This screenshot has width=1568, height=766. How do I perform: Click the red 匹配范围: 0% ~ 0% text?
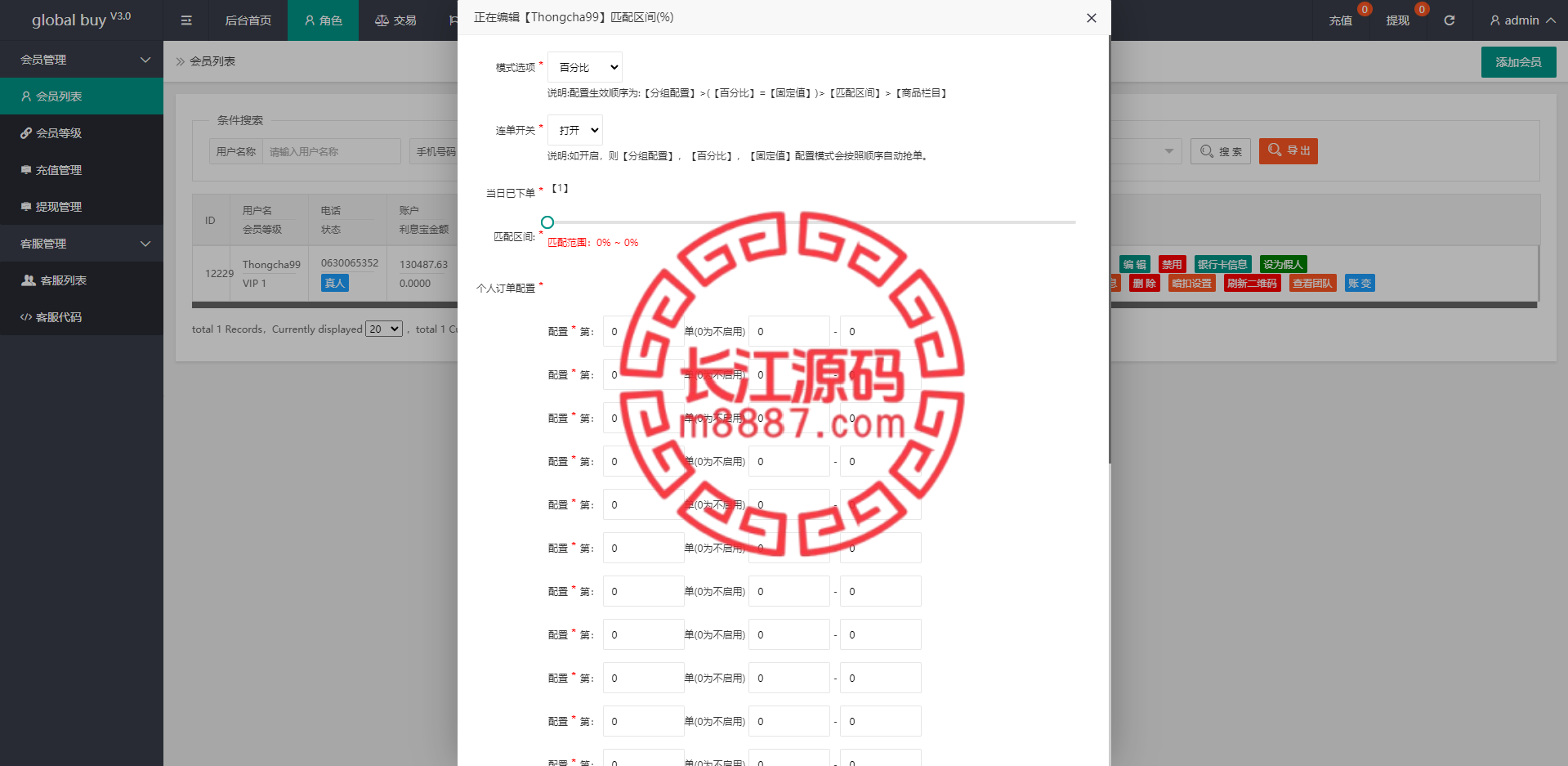(x=593, y=243)
